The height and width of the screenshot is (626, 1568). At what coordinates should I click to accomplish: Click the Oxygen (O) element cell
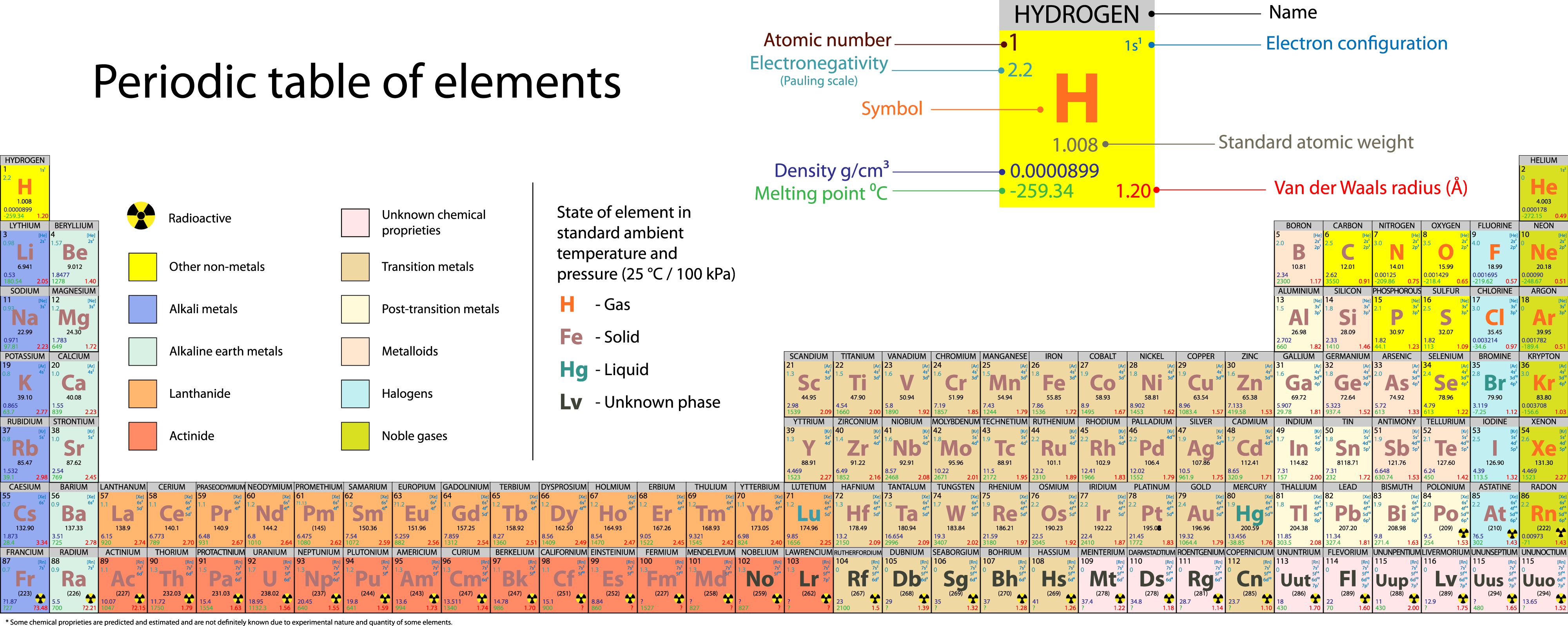1446,253
